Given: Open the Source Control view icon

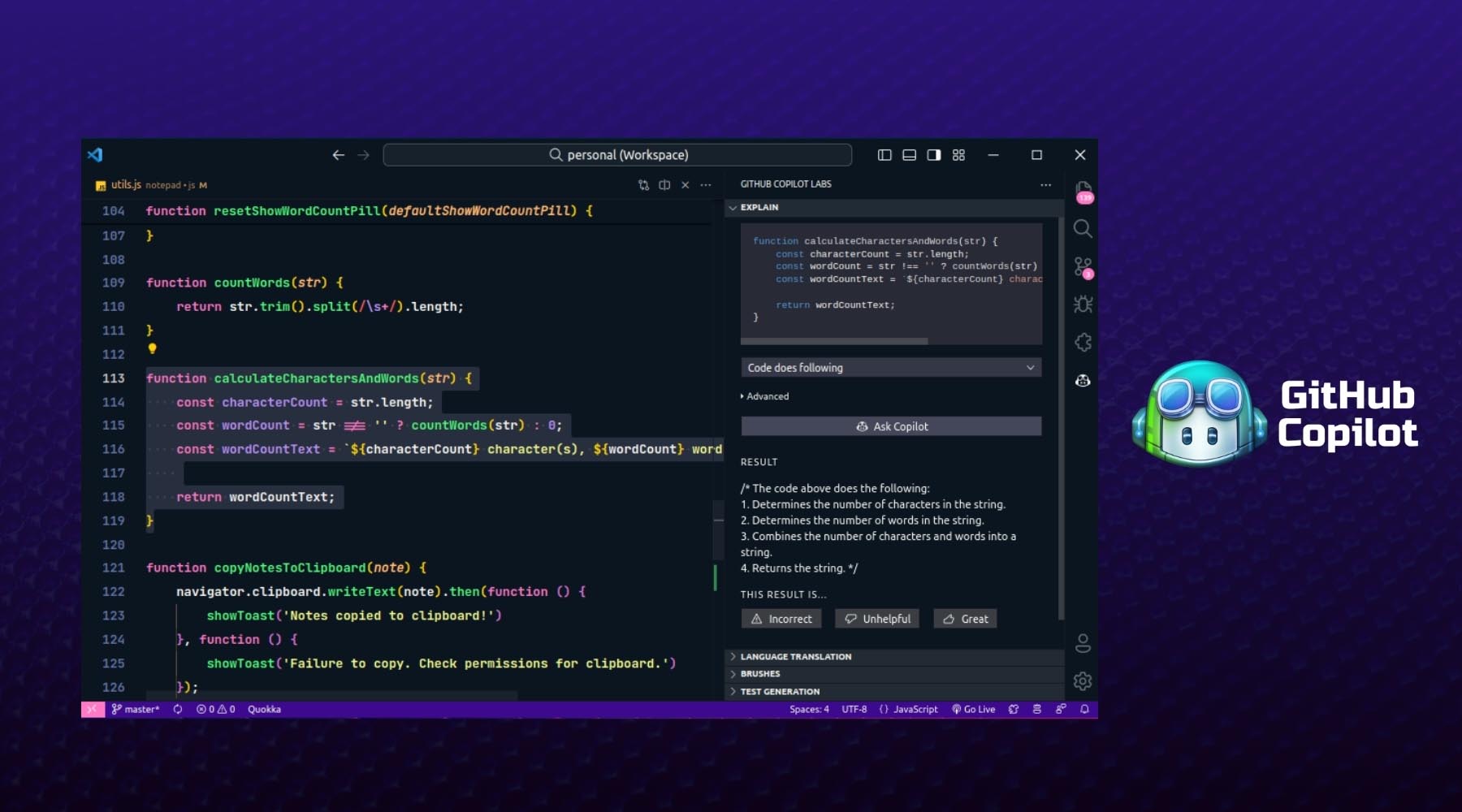Looking at the screenshot, I should (x=1083, y=266).
